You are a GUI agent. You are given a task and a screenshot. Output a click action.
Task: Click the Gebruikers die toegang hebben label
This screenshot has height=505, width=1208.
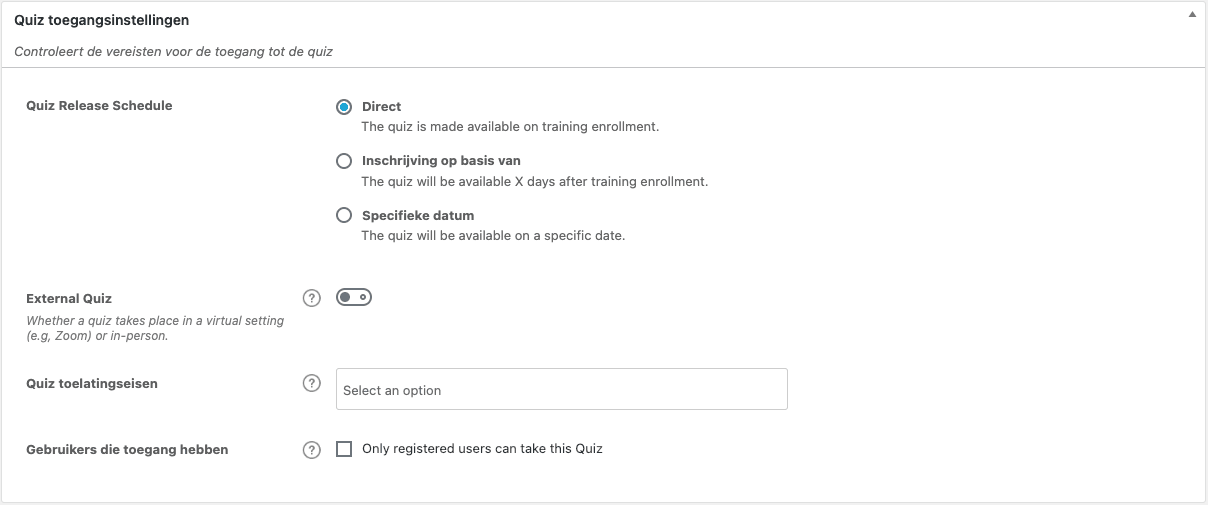coord(127,450)
